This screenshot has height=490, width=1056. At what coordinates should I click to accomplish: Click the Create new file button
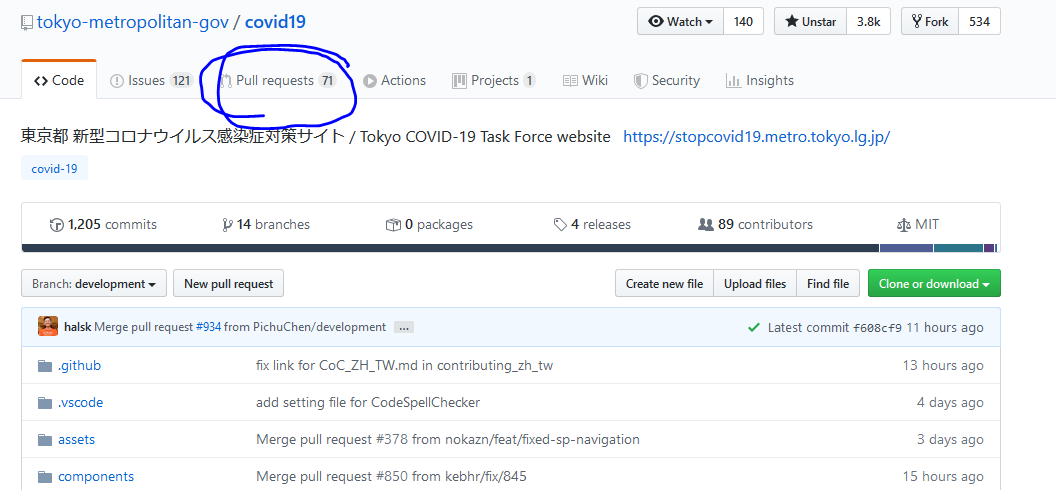tap(664, 283)
